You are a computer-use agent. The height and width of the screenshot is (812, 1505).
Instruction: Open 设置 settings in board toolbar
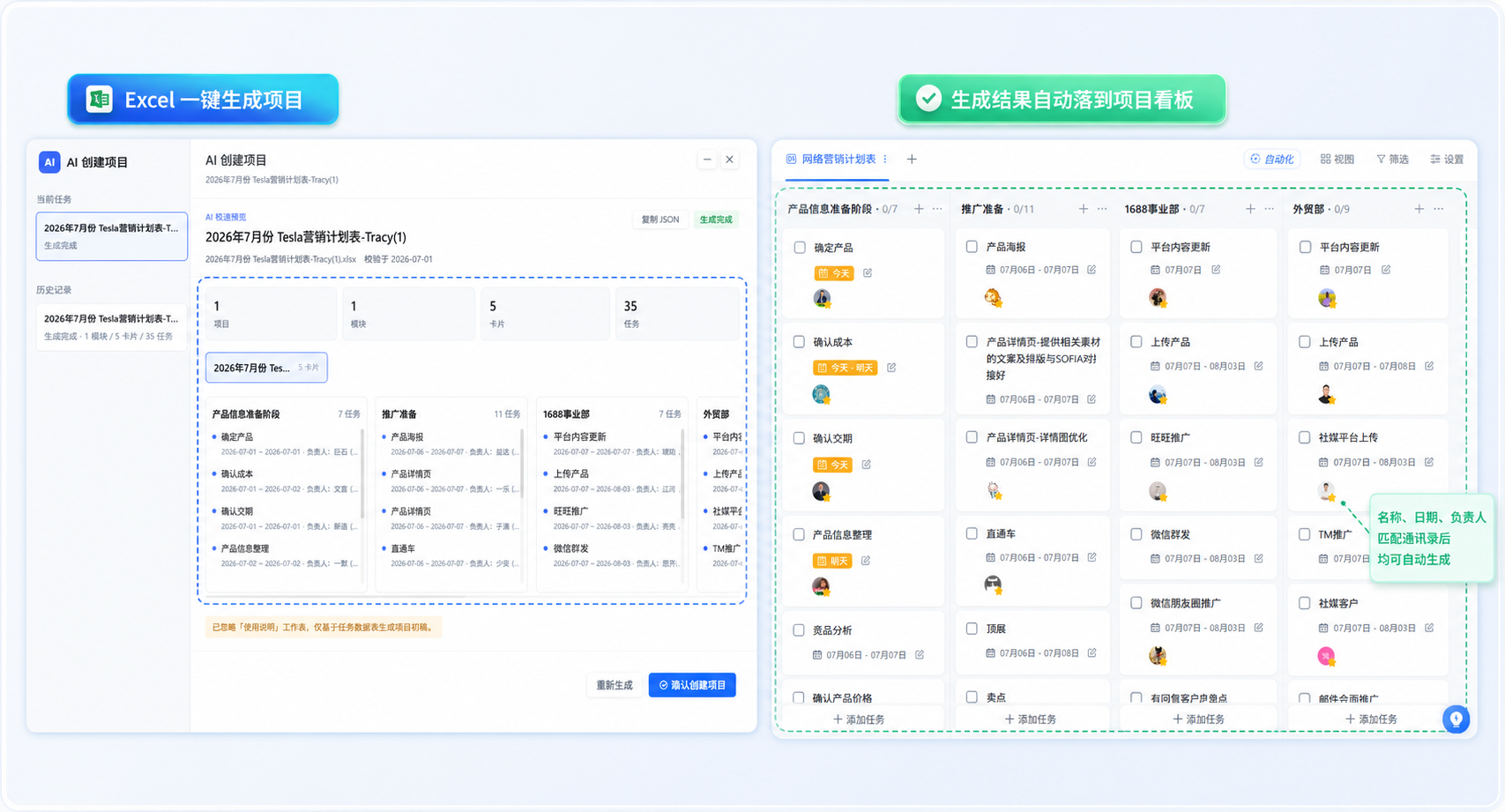[1447, 160]
